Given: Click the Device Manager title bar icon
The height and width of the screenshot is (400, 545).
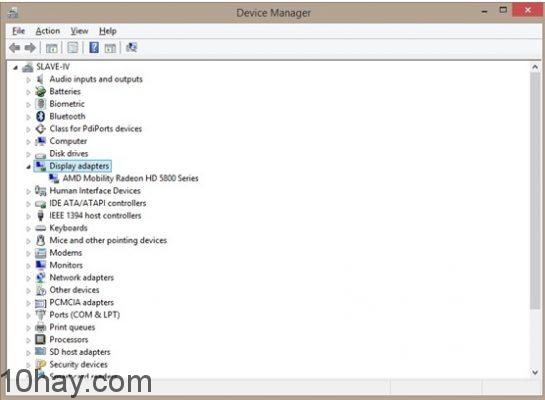Looking at the screenshot, I should coord(13,13).
